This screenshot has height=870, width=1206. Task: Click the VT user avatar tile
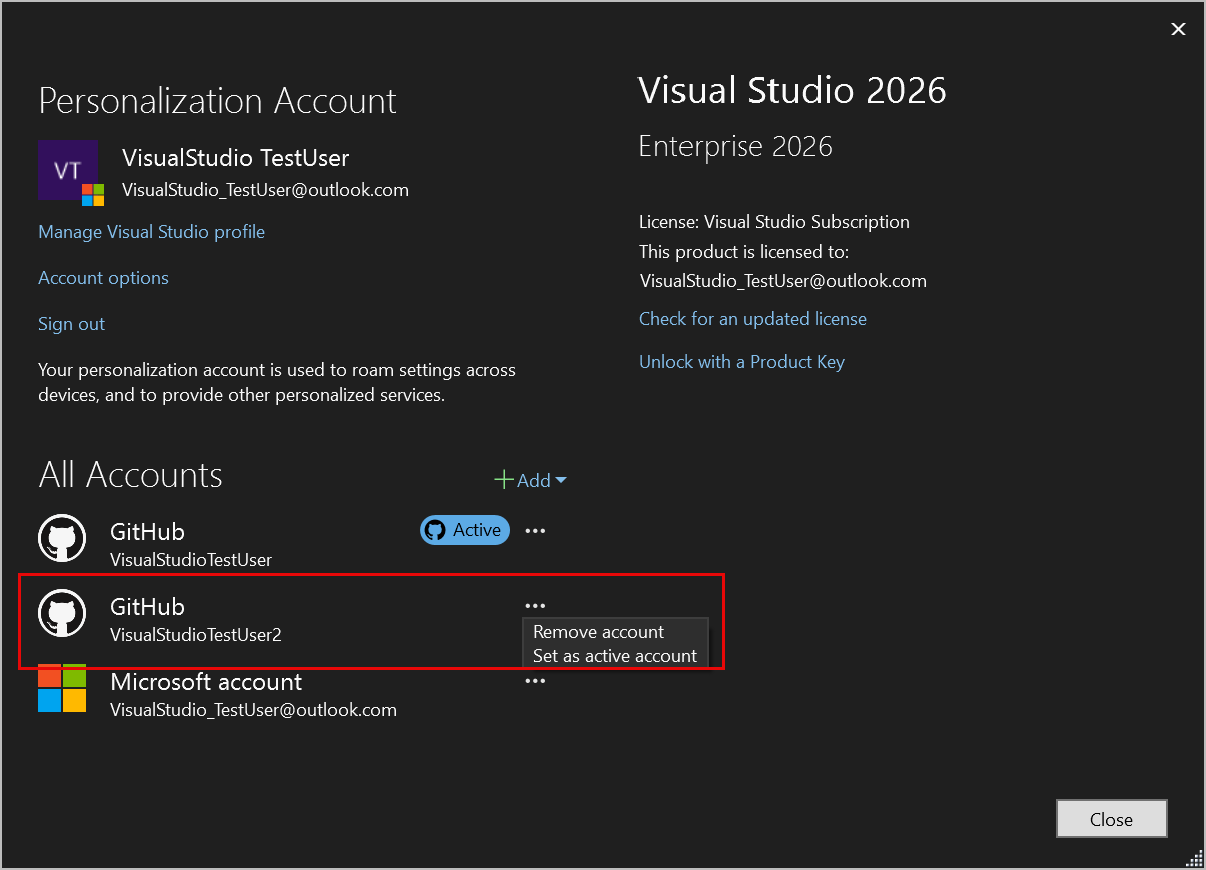tap(67, 170)
